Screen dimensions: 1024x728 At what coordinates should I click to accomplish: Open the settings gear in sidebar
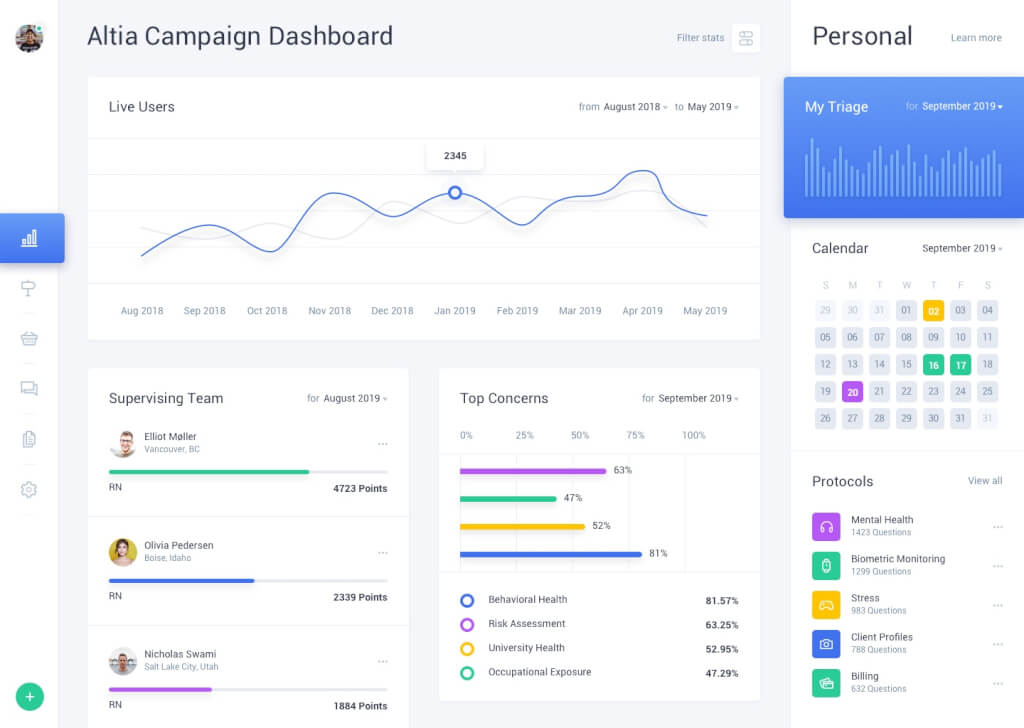[x=29, y=490]
